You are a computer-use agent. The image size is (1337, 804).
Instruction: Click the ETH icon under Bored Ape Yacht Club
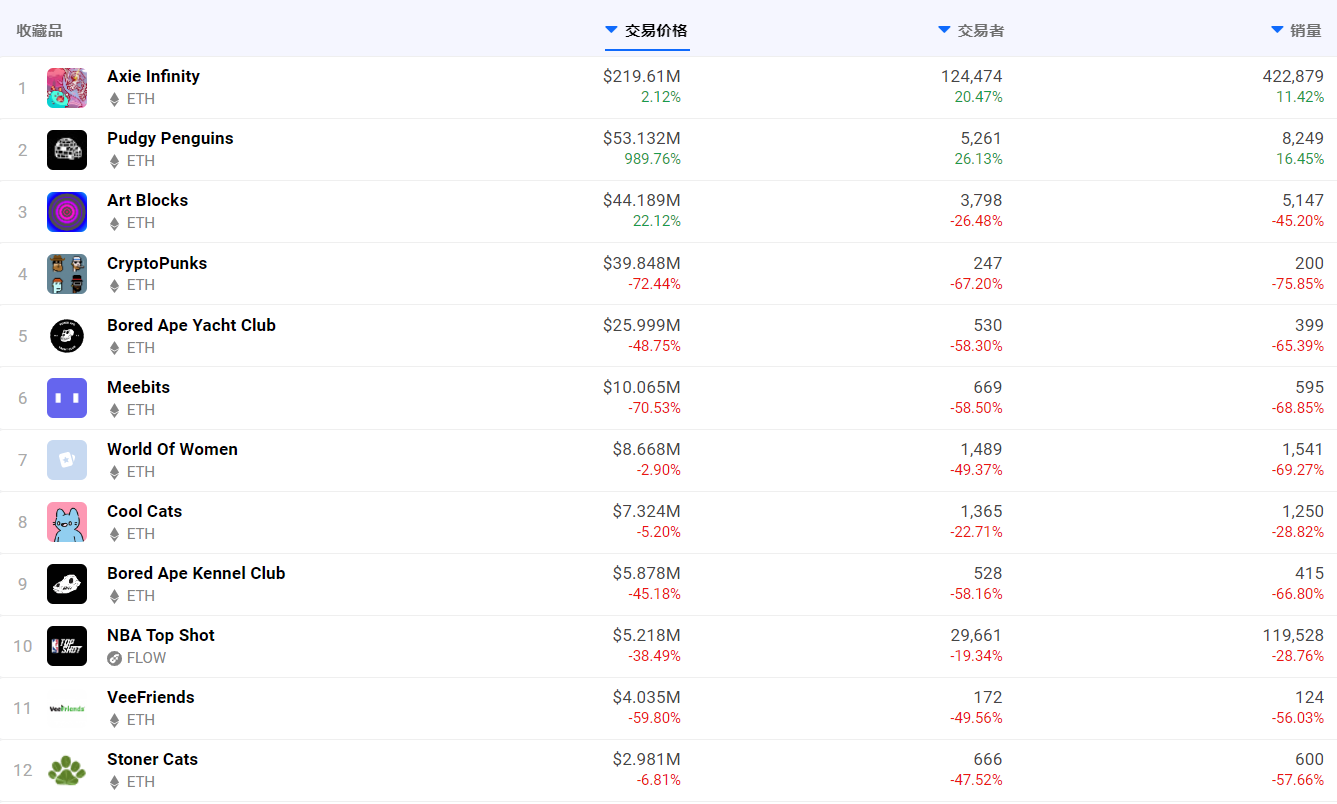tap(114, 348)
